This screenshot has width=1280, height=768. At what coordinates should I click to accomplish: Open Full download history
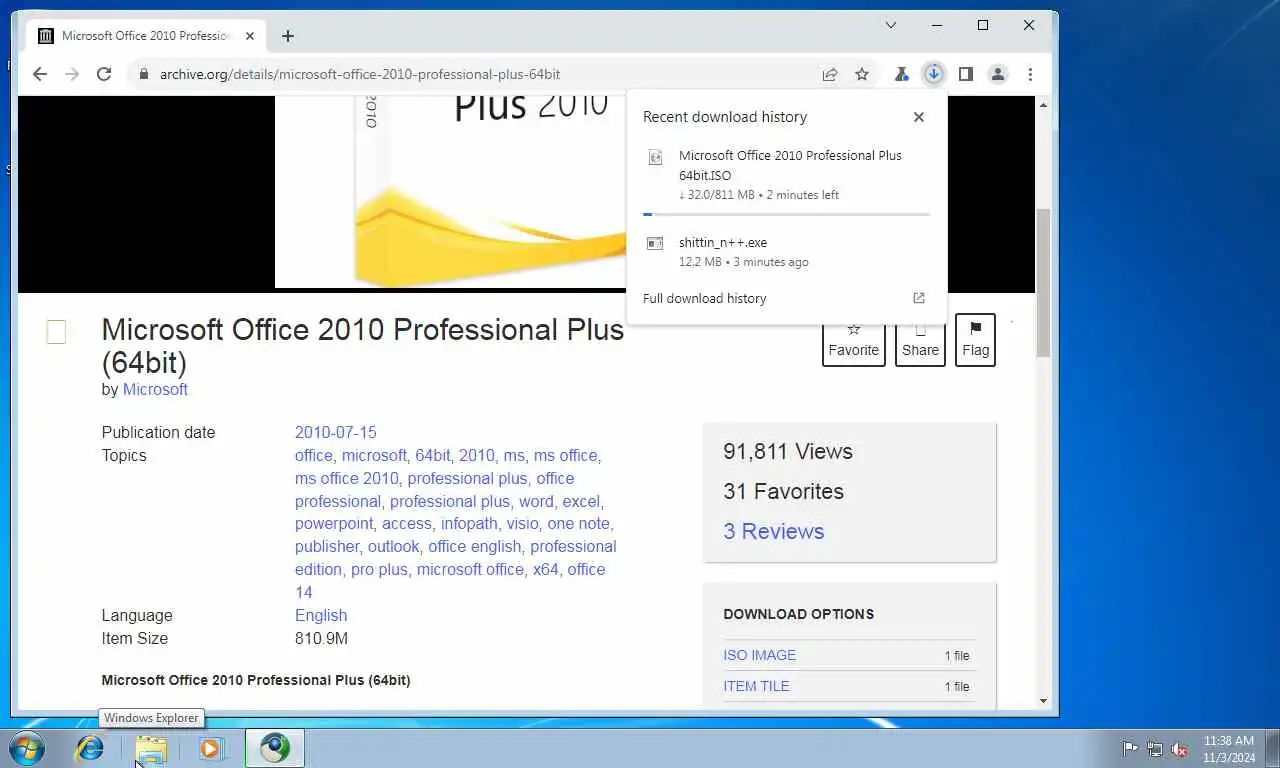(704, 298)
